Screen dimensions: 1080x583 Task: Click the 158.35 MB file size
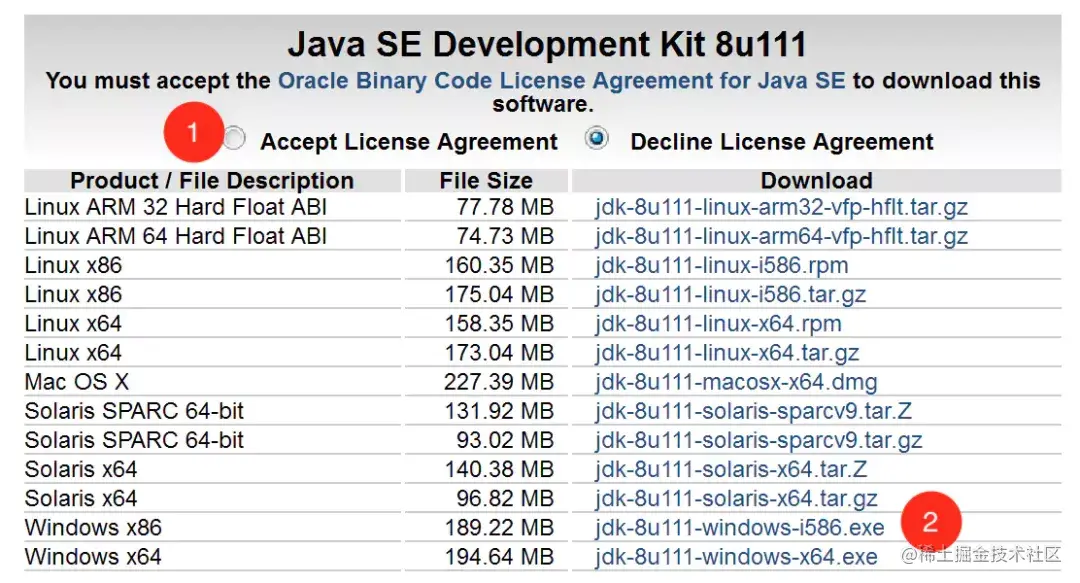pos(499,323)
